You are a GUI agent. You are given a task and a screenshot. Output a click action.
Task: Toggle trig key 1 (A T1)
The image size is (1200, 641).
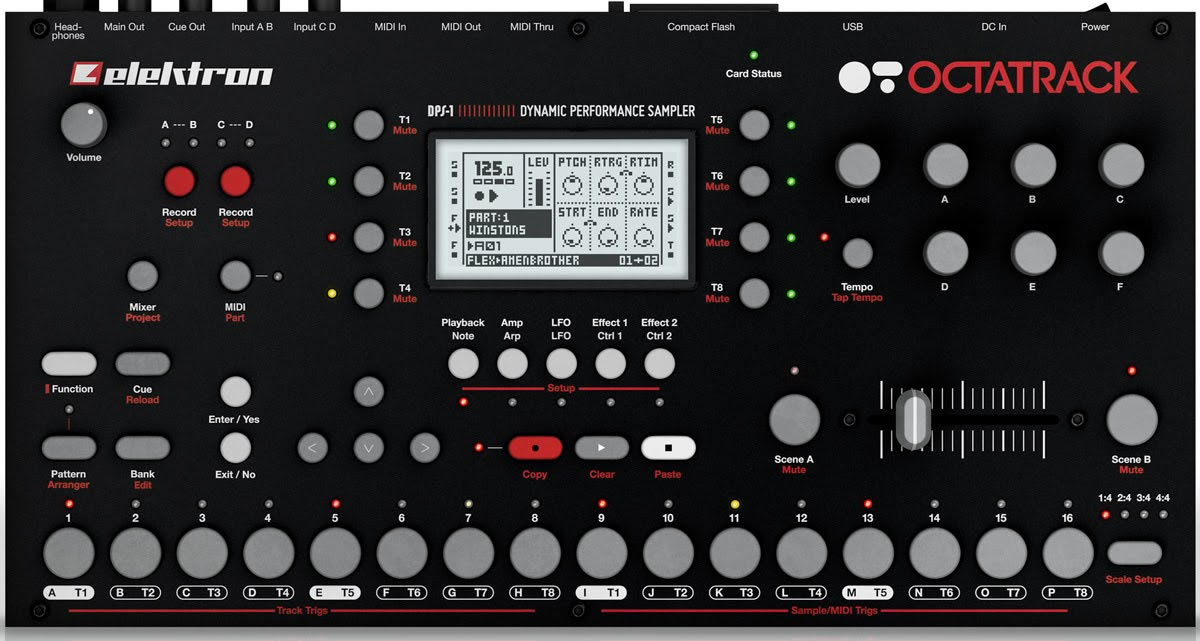click(x=68, y=553)
